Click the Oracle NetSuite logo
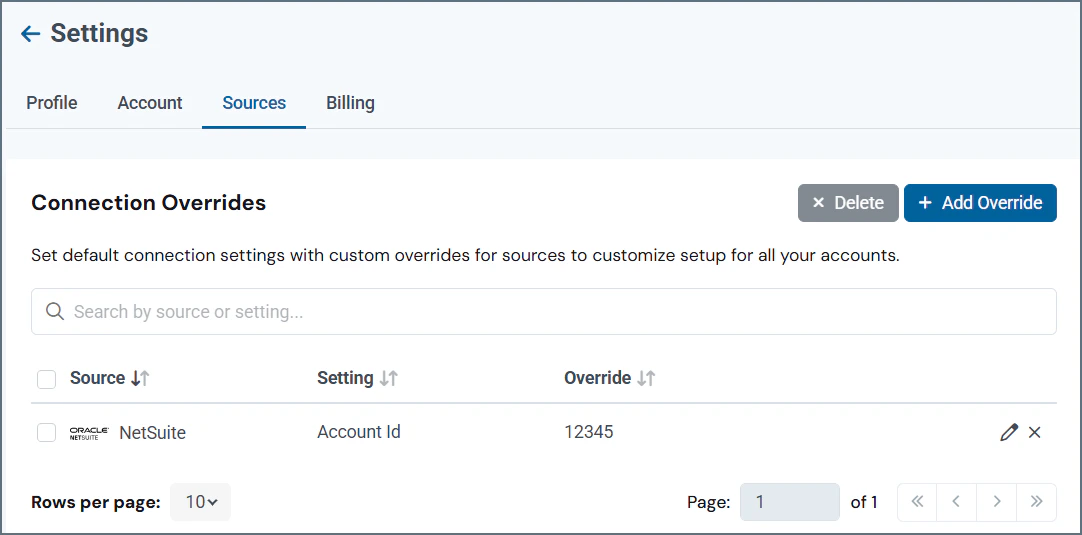This screenshot has height=535, width=1082. tap(89, 433)
